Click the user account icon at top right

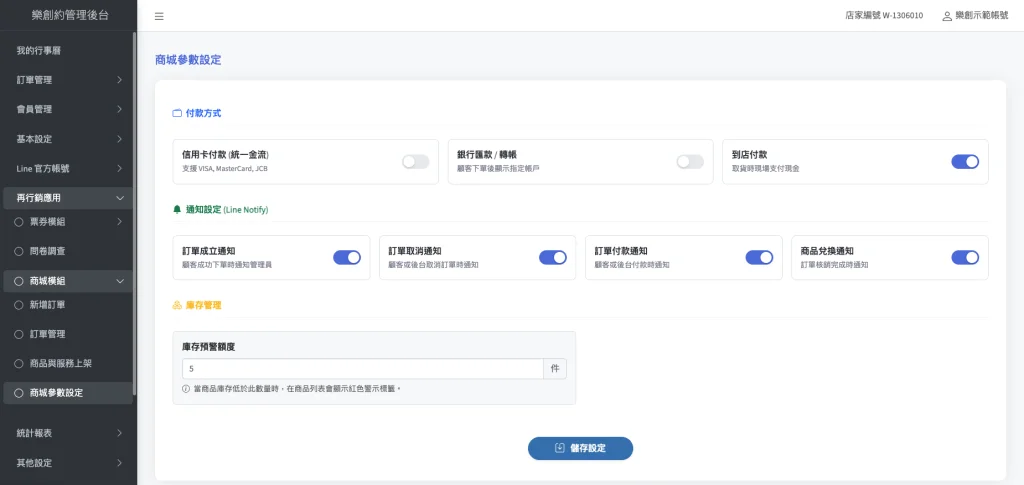point(947,16)
